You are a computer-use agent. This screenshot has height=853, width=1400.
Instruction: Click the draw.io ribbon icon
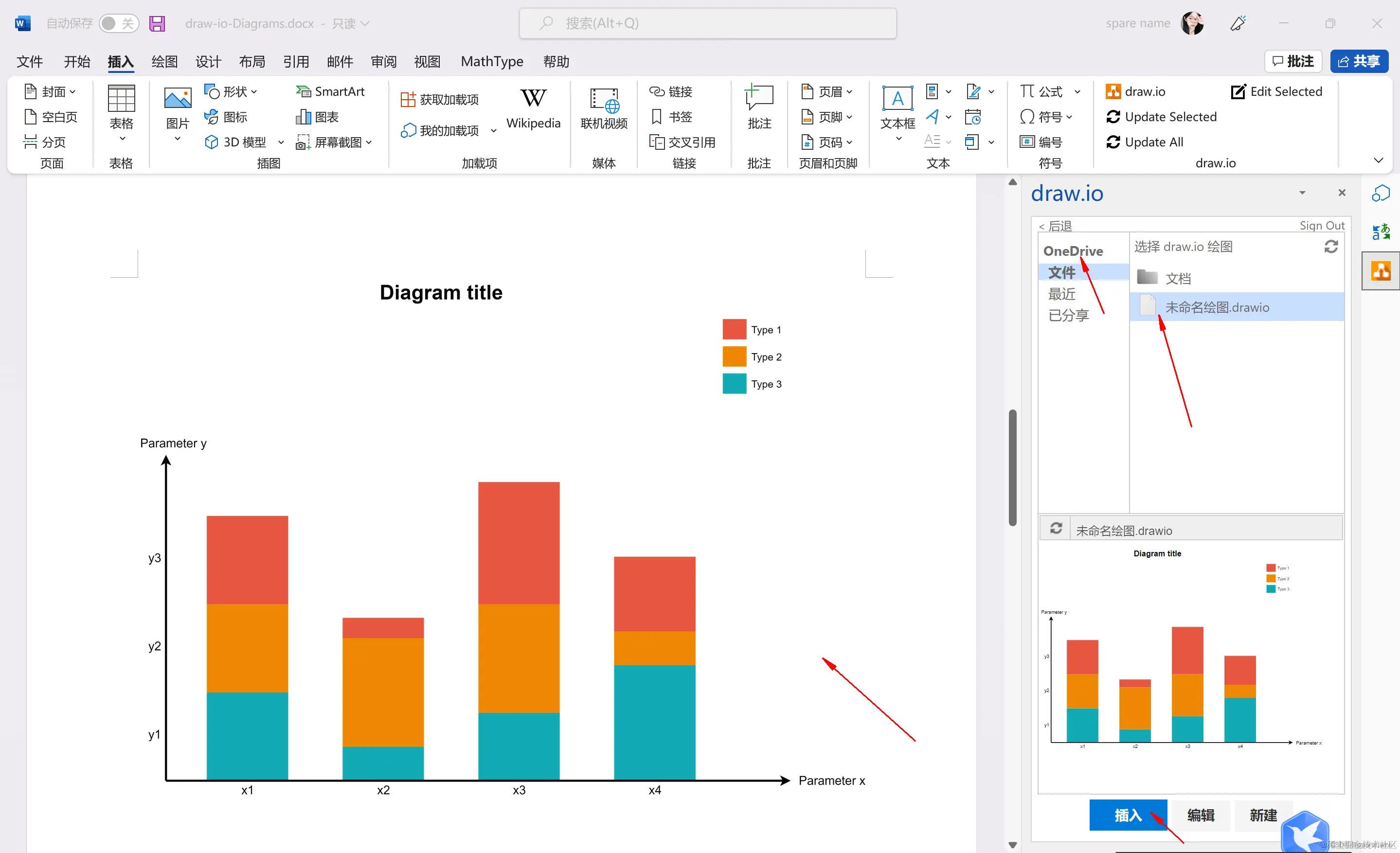pos(1113,91)
